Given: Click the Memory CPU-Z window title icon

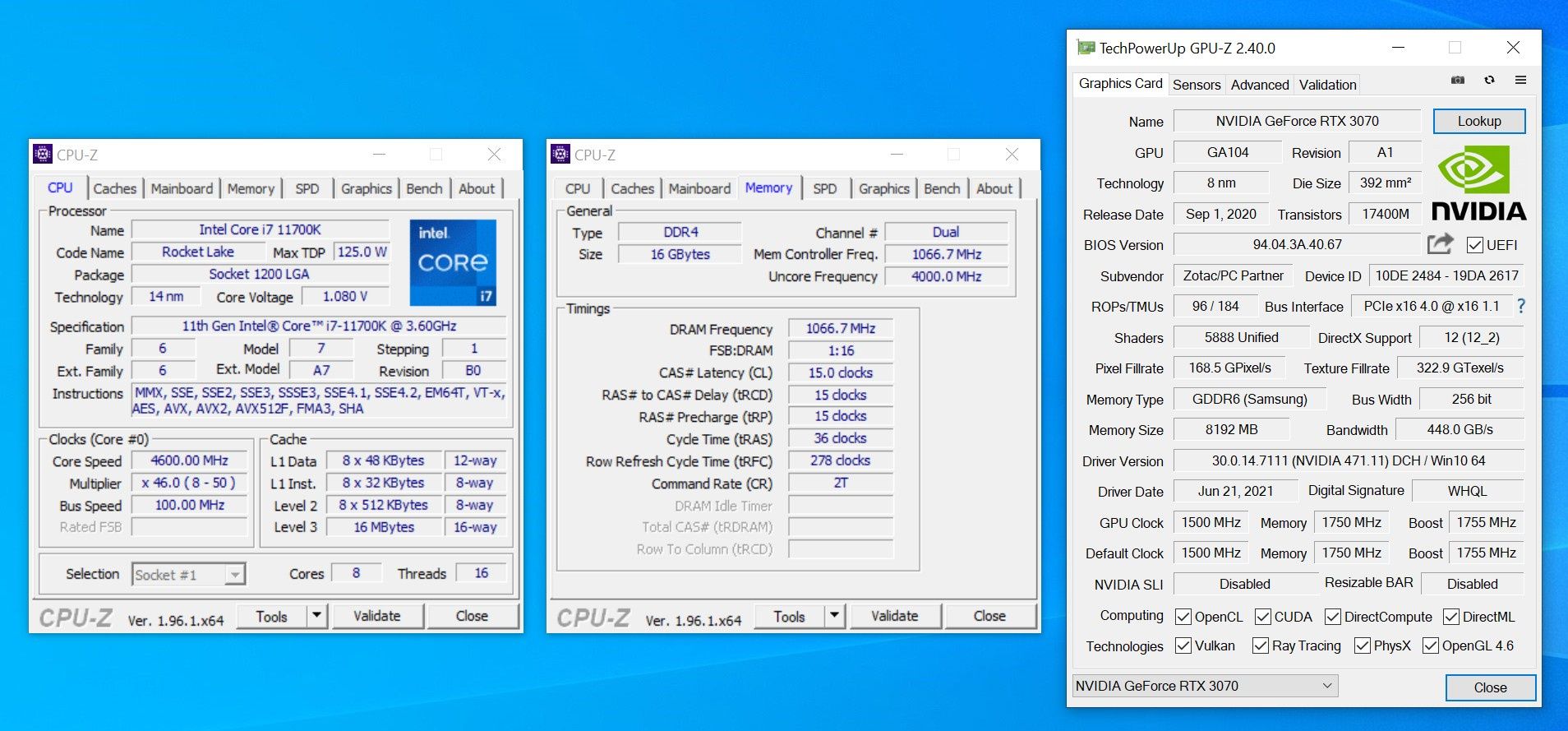Looking at the screenshot, I should pos(560,154).
